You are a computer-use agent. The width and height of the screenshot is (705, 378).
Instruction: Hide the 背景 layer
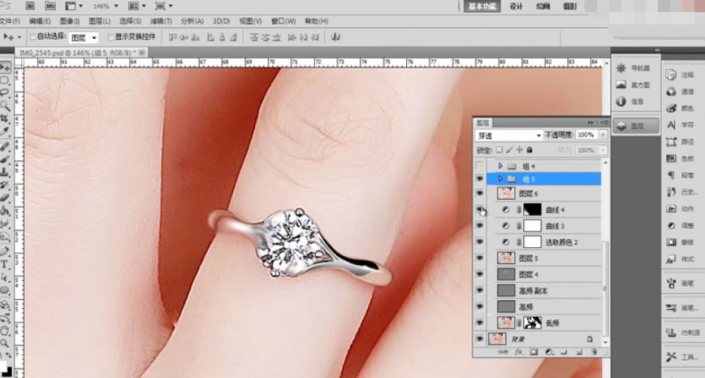click(480, 339)
